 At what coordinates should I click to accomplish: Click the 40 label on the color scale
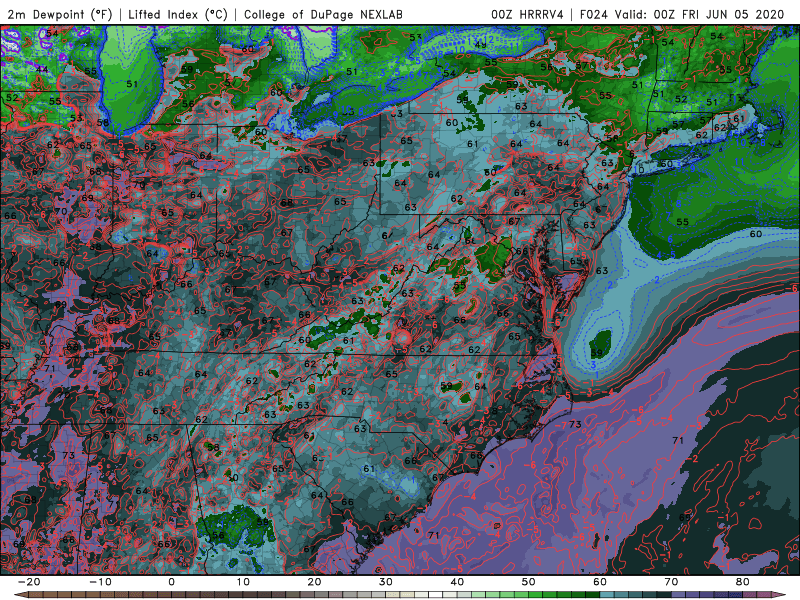tap(457, 582)
